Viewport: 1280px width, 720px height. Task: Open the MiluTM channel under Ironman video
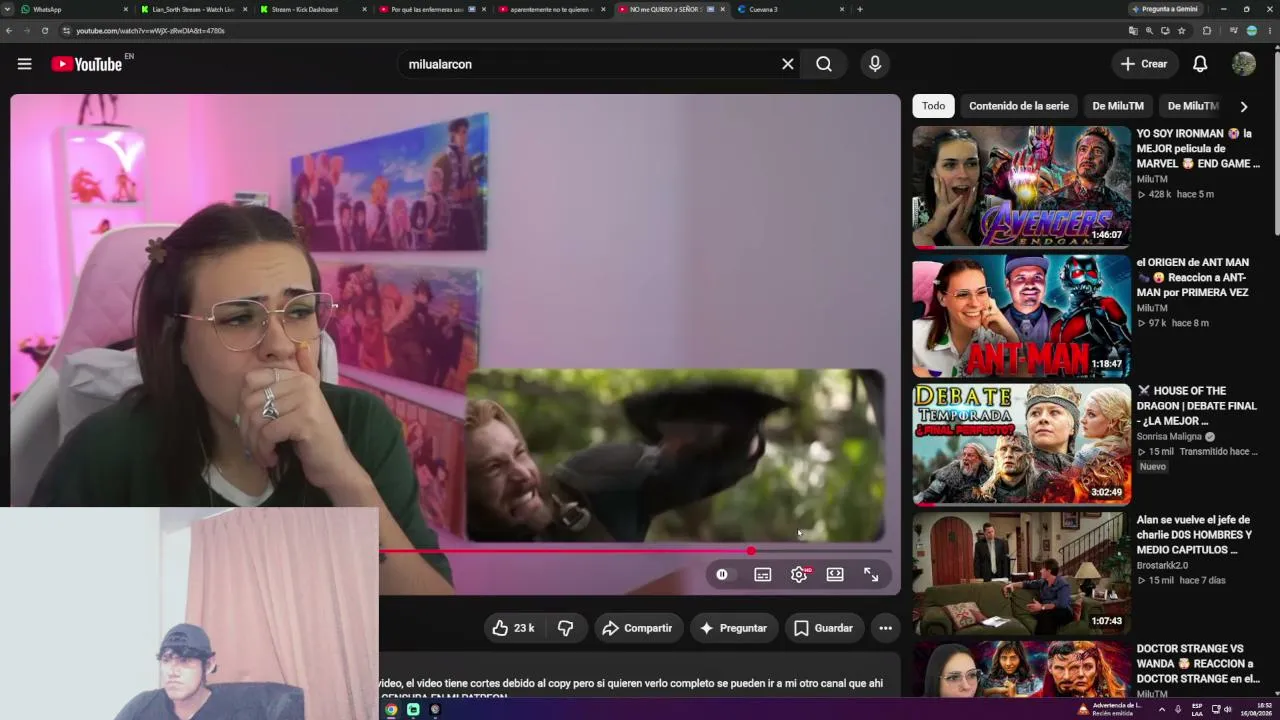point(1152,179)
